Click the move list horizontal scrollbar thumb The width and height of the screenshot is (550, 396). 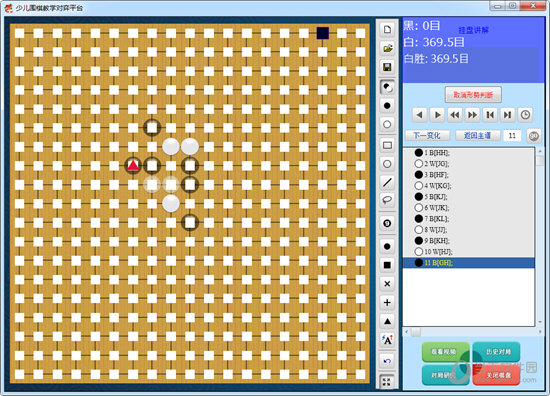coord(416,331)
